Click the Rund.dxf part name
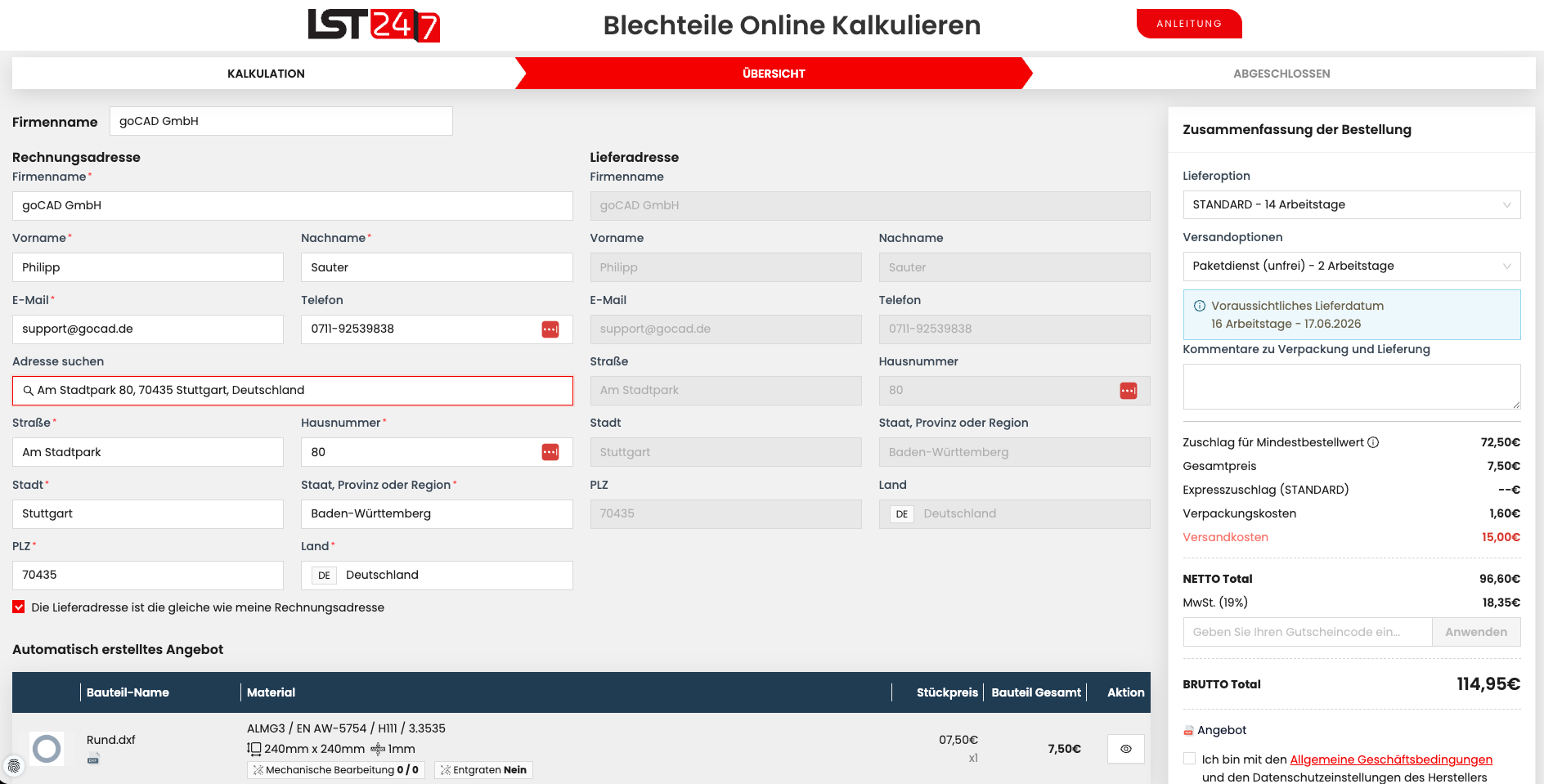Screen dimensions: 1544x784 [x=111, y=740]
